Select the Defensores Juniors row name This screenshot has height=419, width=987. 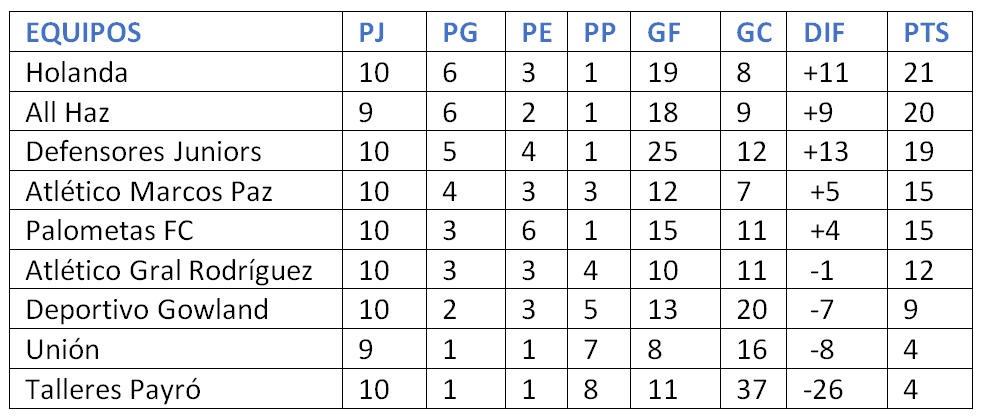[144, 152]
